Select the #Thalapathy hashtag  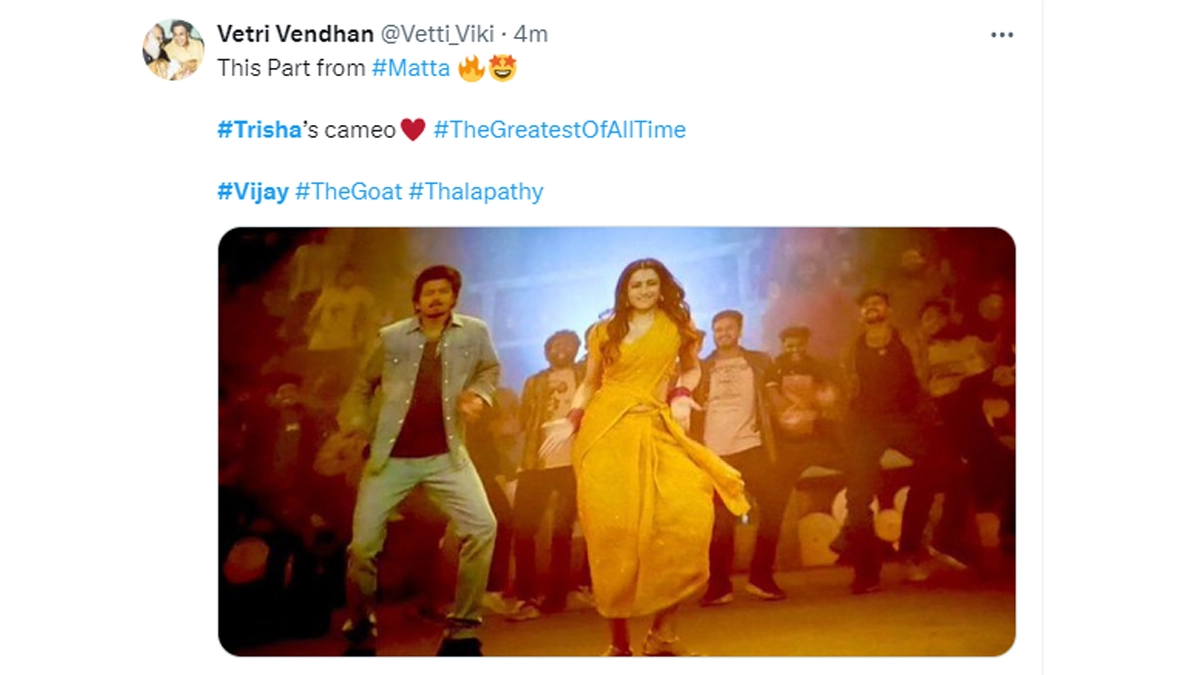(476, 191)
